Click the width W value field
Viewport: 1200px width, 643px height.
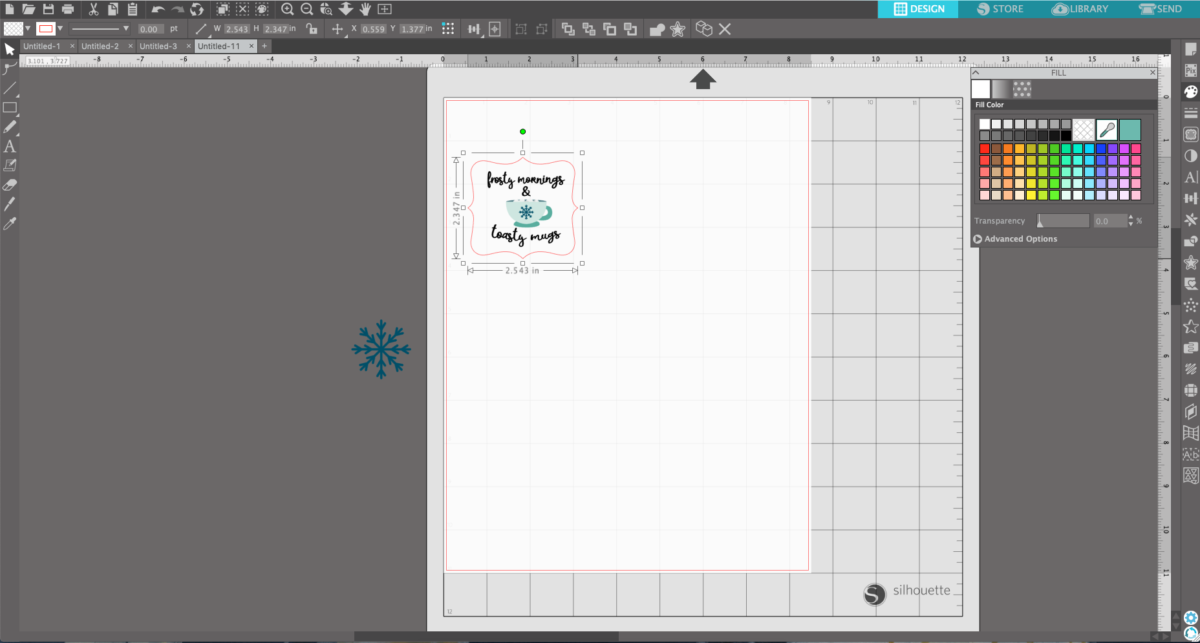[236, 29]
